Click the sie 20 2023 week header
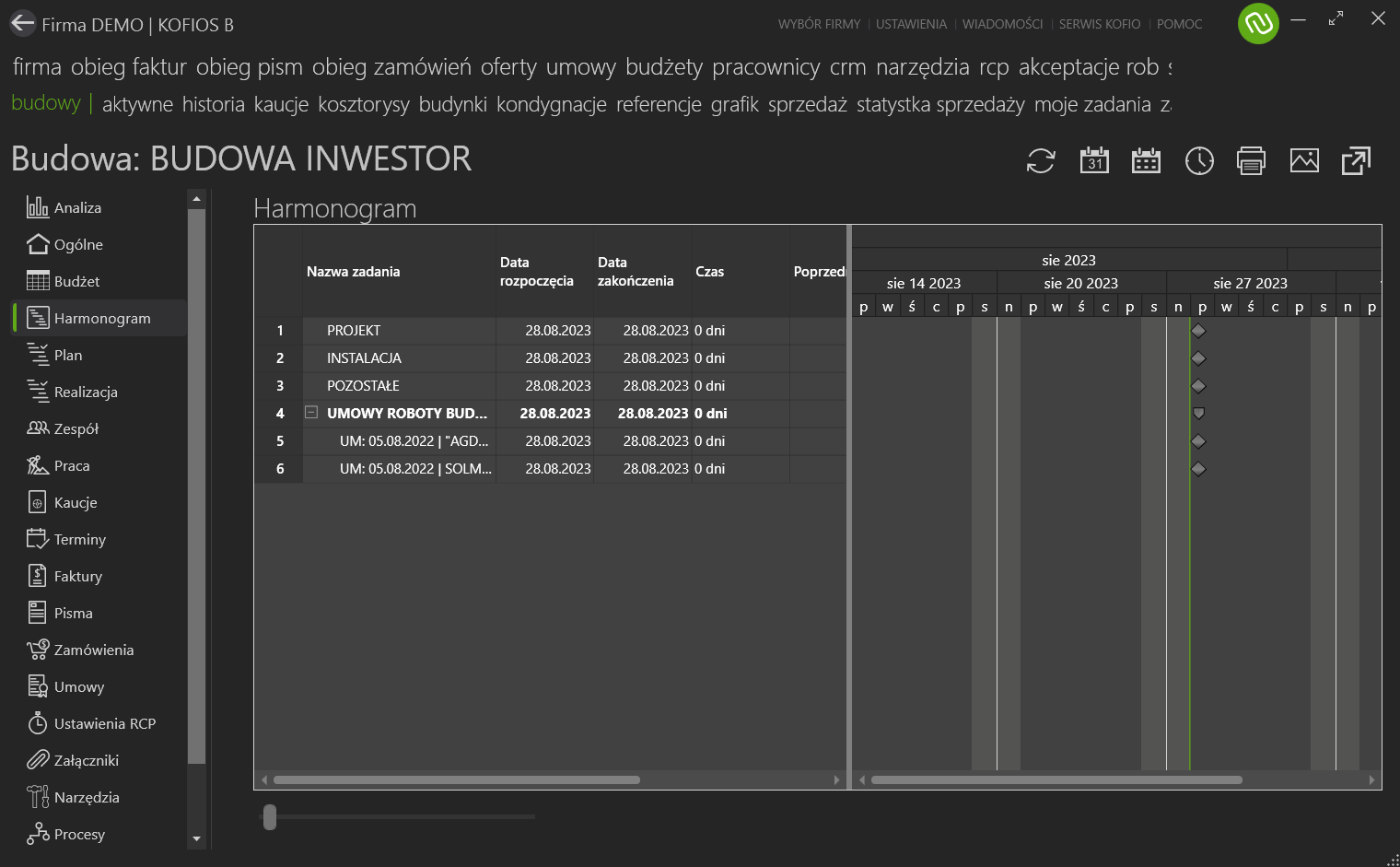 click(1081, 283)
